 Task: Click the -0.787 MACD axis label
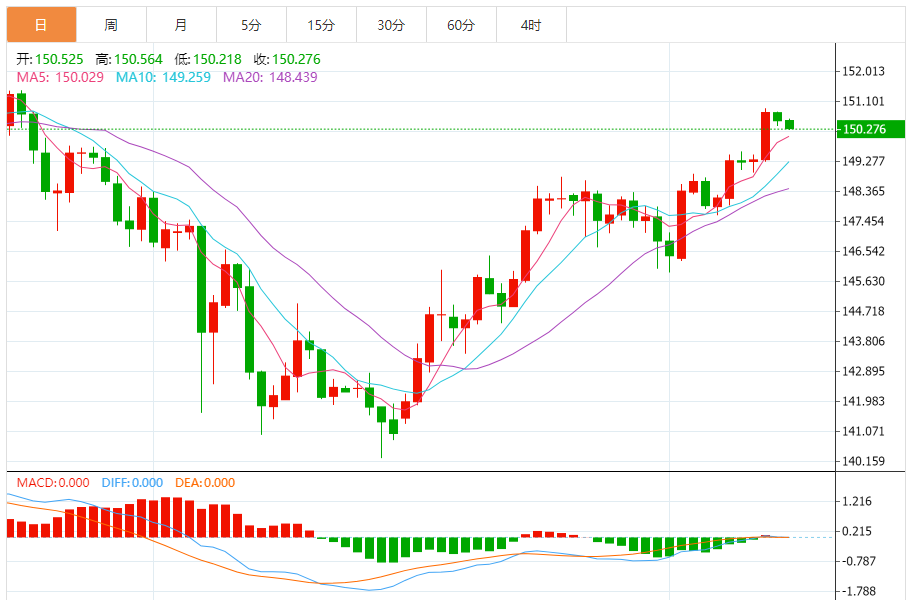[x=857, y=561]
